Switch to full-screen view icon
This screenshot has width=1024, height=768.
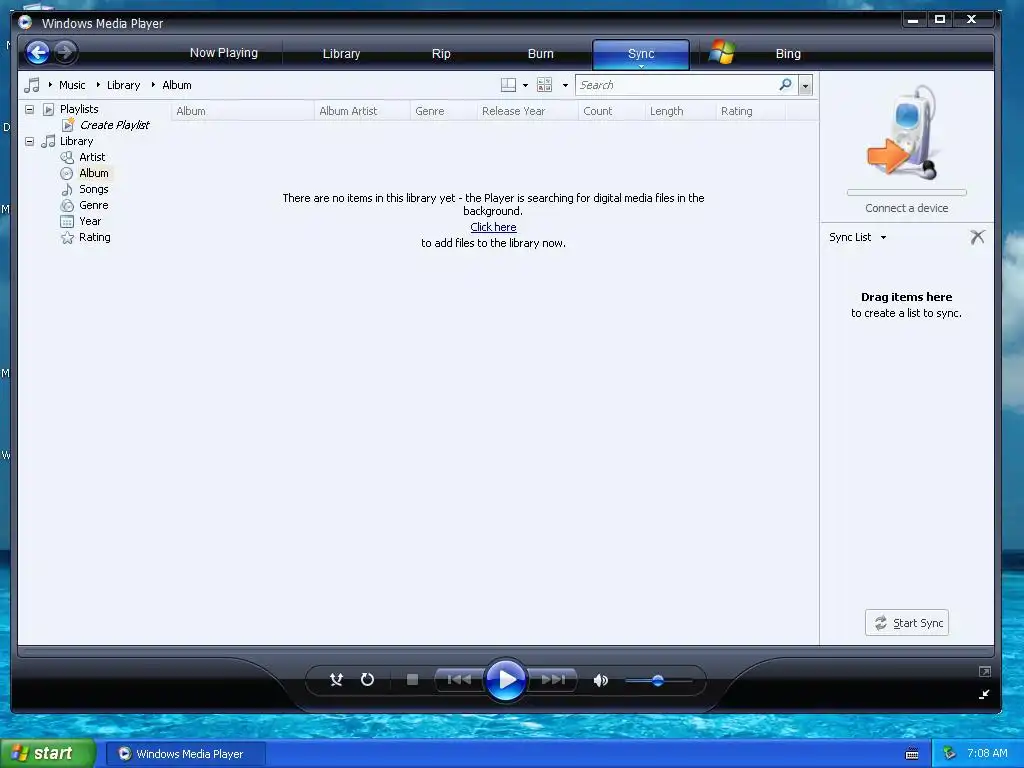pos(985,671)
